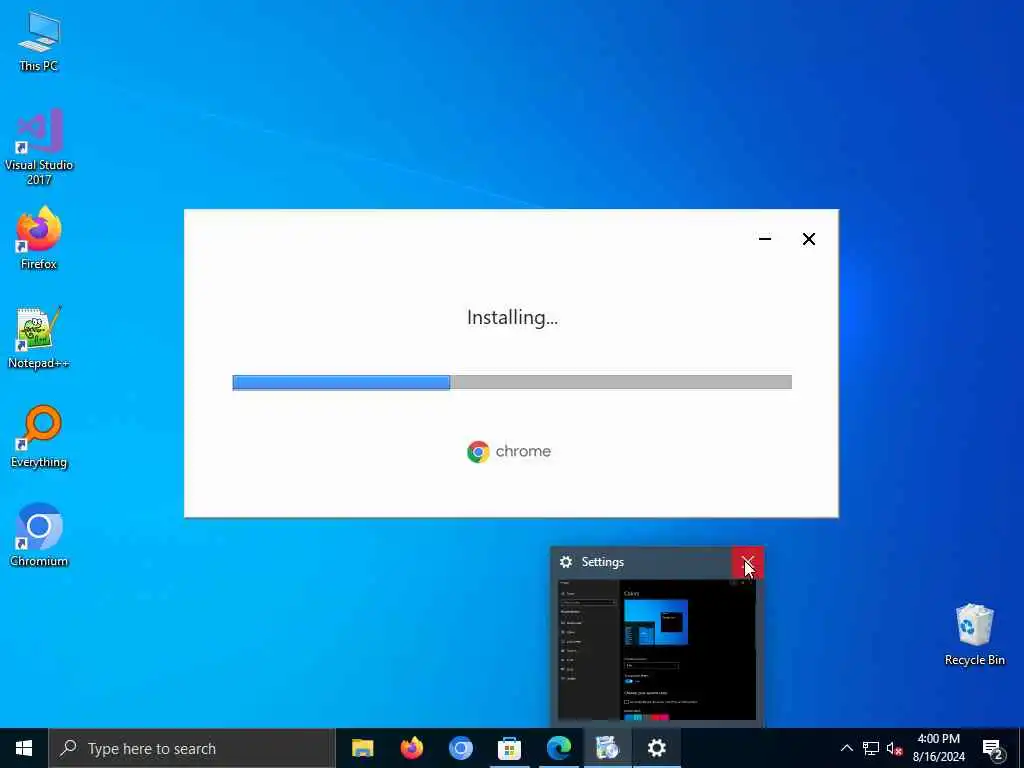Image resolution: width=1024 pixels, height=768 pixels.
Task: Click the Installing... status text
Action: 512,317
